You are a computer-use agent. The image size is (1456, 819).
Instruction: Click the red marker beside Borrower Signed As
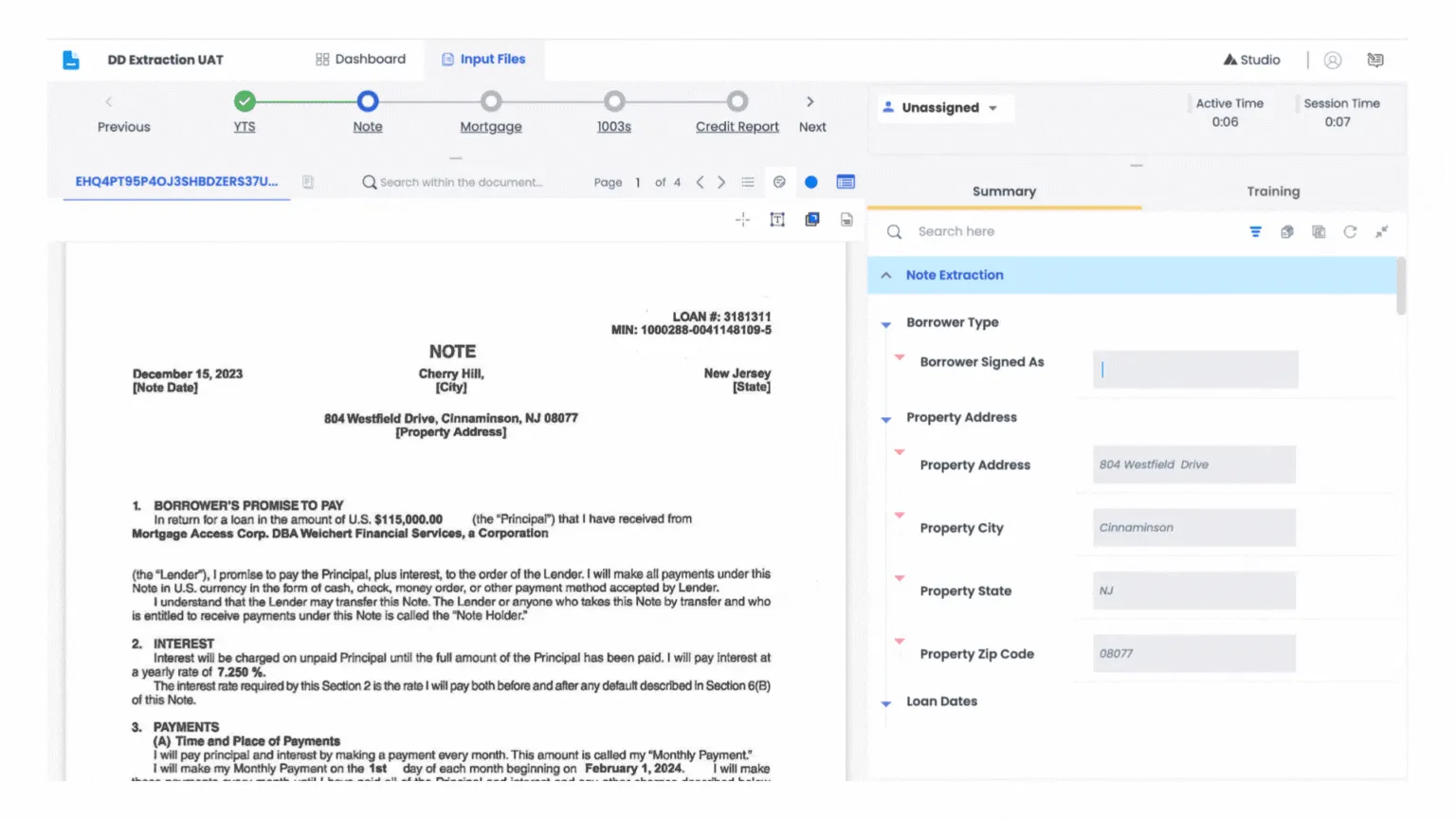coord(900,357)
